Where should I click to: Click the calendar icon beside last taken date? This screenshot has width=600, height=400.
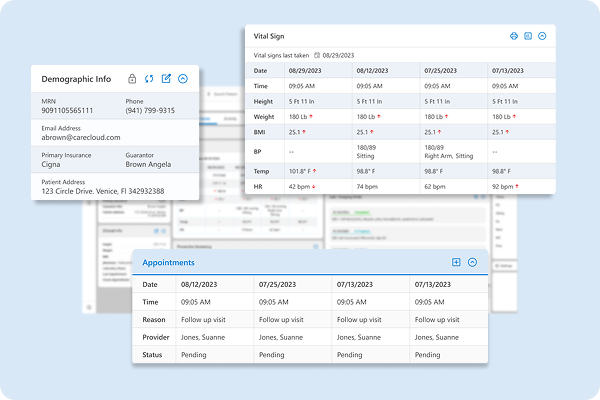(x=317, y=55)
